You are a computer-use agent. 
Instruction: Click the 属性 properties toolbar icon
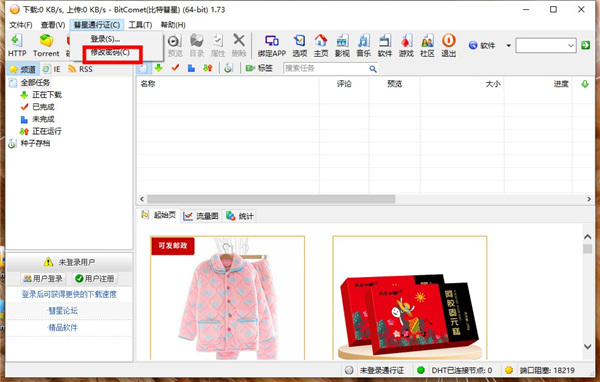[218, 45]
